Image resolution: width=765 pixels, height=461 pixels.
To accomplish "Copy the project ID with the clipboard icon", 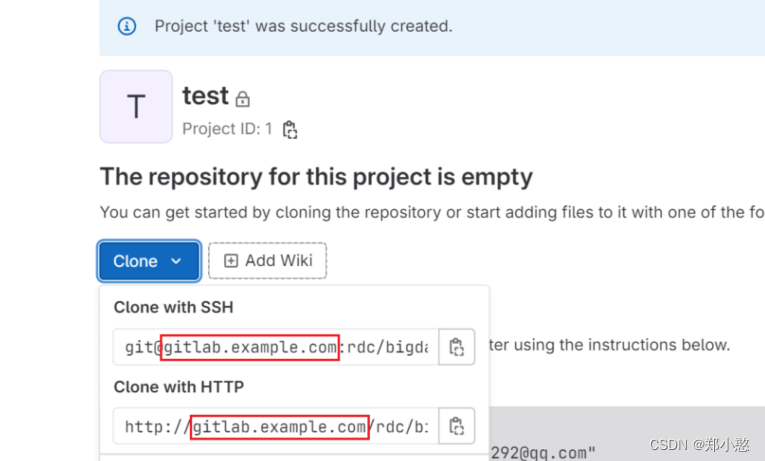I will pyautogui.click(x=290, y=130).
